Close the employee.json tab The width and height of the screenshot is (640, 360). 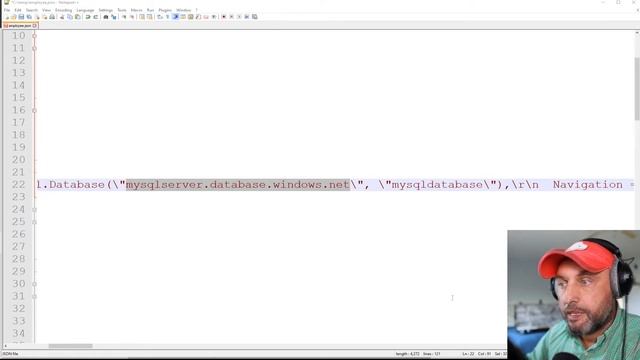(x=35, y=25)
